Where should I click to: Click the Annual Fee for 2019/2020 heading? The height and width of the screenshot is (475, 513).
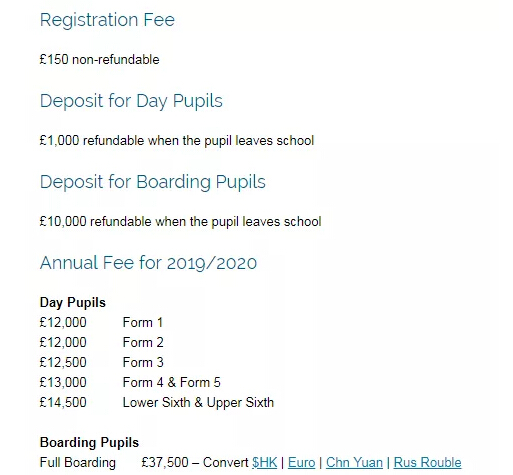click(x=148, y=263)
